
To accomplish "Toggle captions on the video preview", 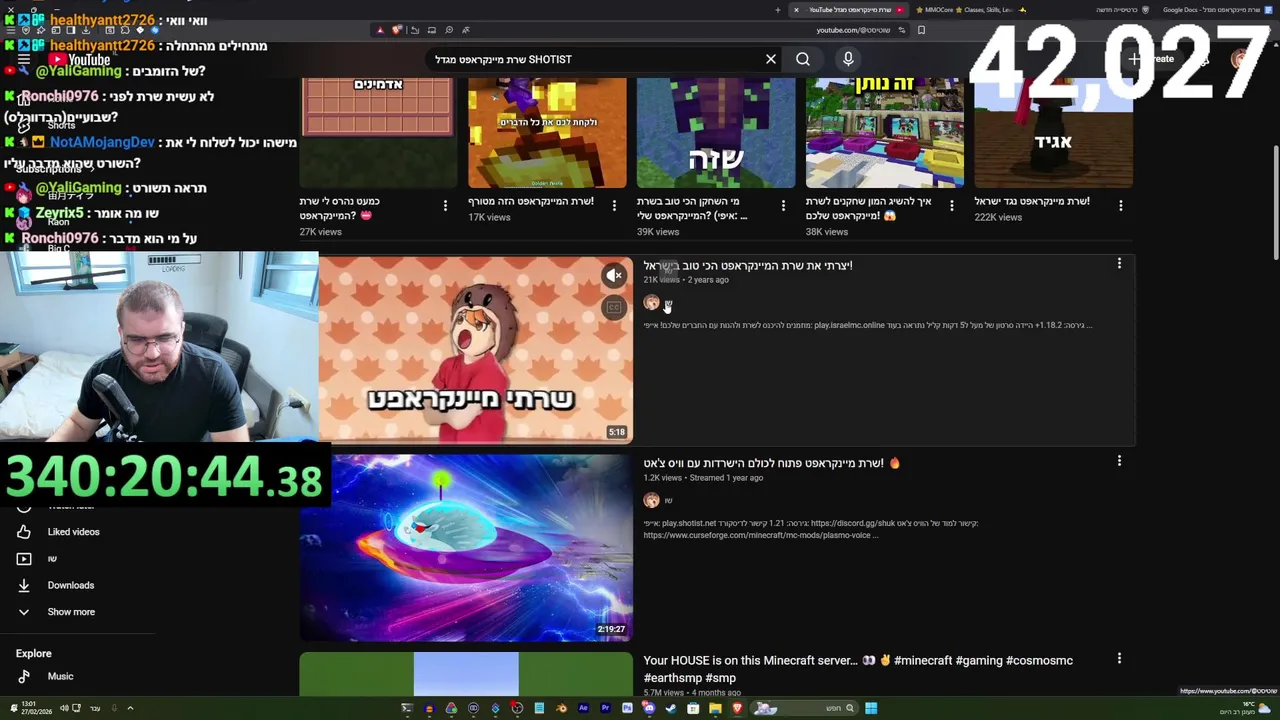I will 614,307.
